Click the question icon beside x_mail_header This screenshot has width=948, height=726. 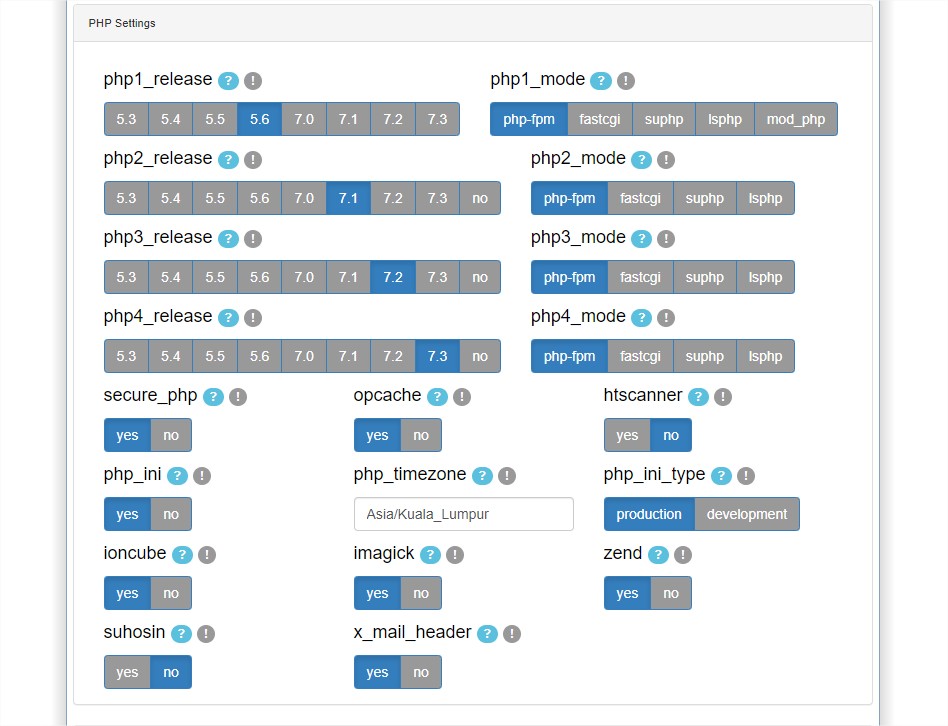tap(487, 634)
